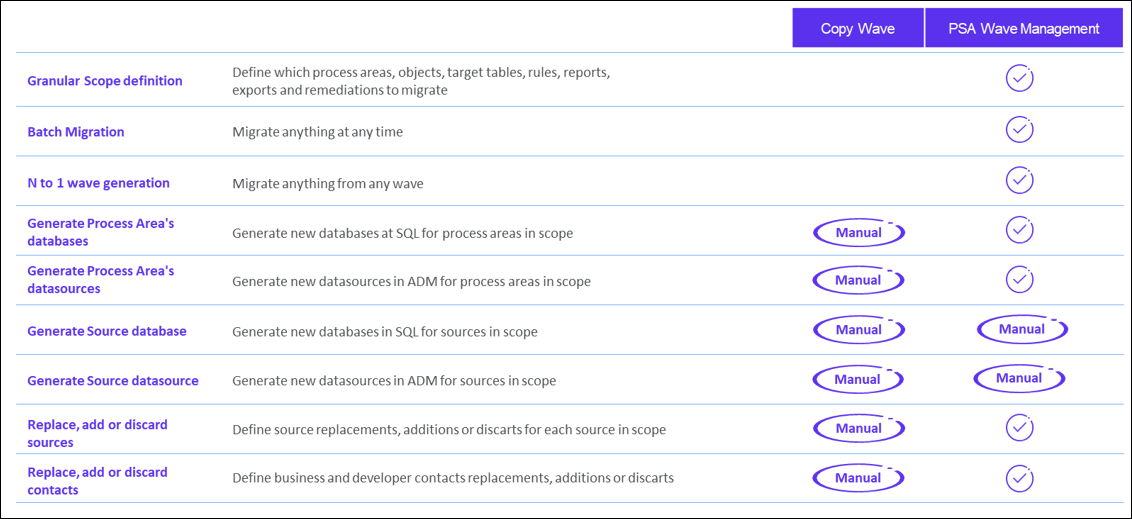The width and height of the screenshot is (1132, 519).
Task: Click PSA checkmark for Replace, add or discard contacts
Action: [1019, 478]
